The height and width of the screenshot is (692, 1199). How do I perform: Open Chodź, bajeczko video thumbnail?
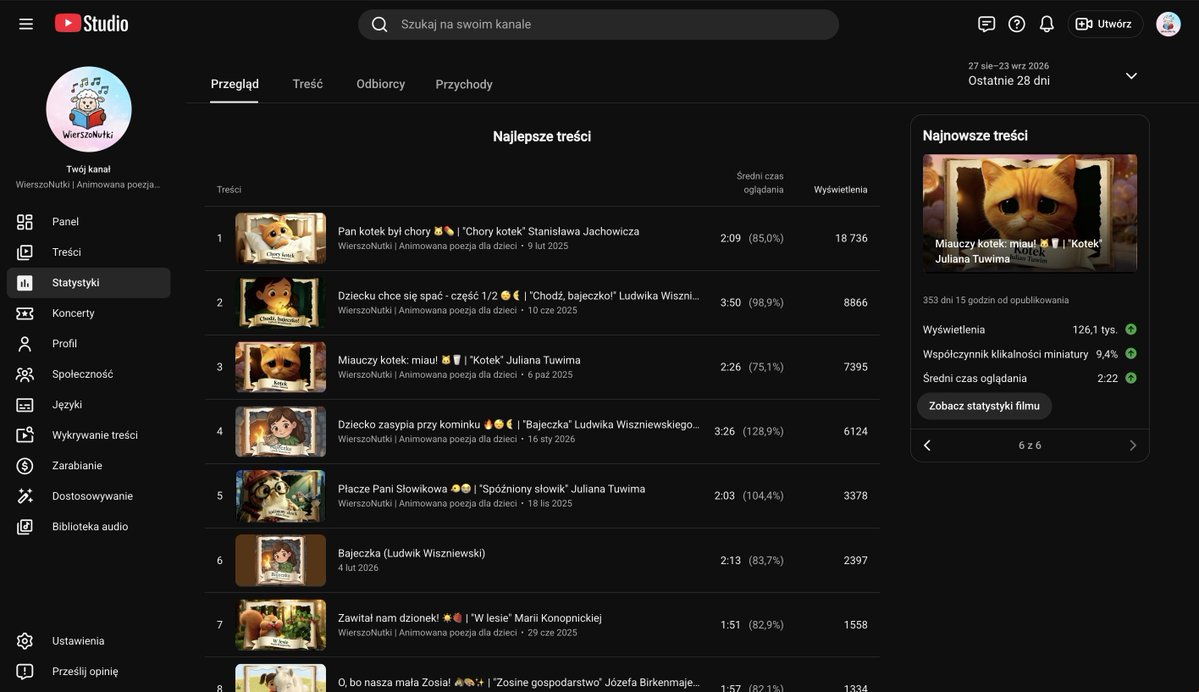coord(281,303)
